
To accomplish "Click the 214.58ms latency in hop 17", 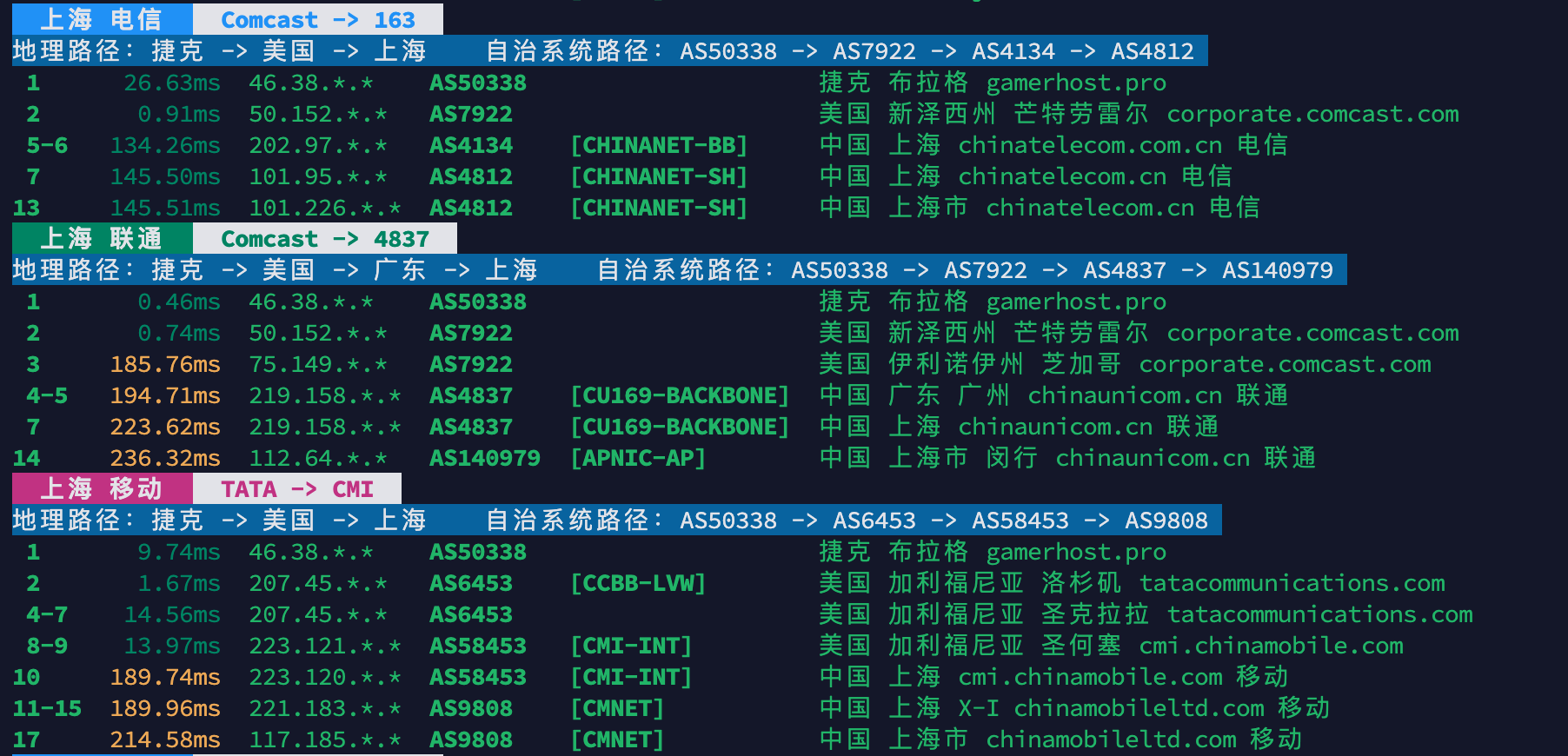I will click(x=165, y=739).
